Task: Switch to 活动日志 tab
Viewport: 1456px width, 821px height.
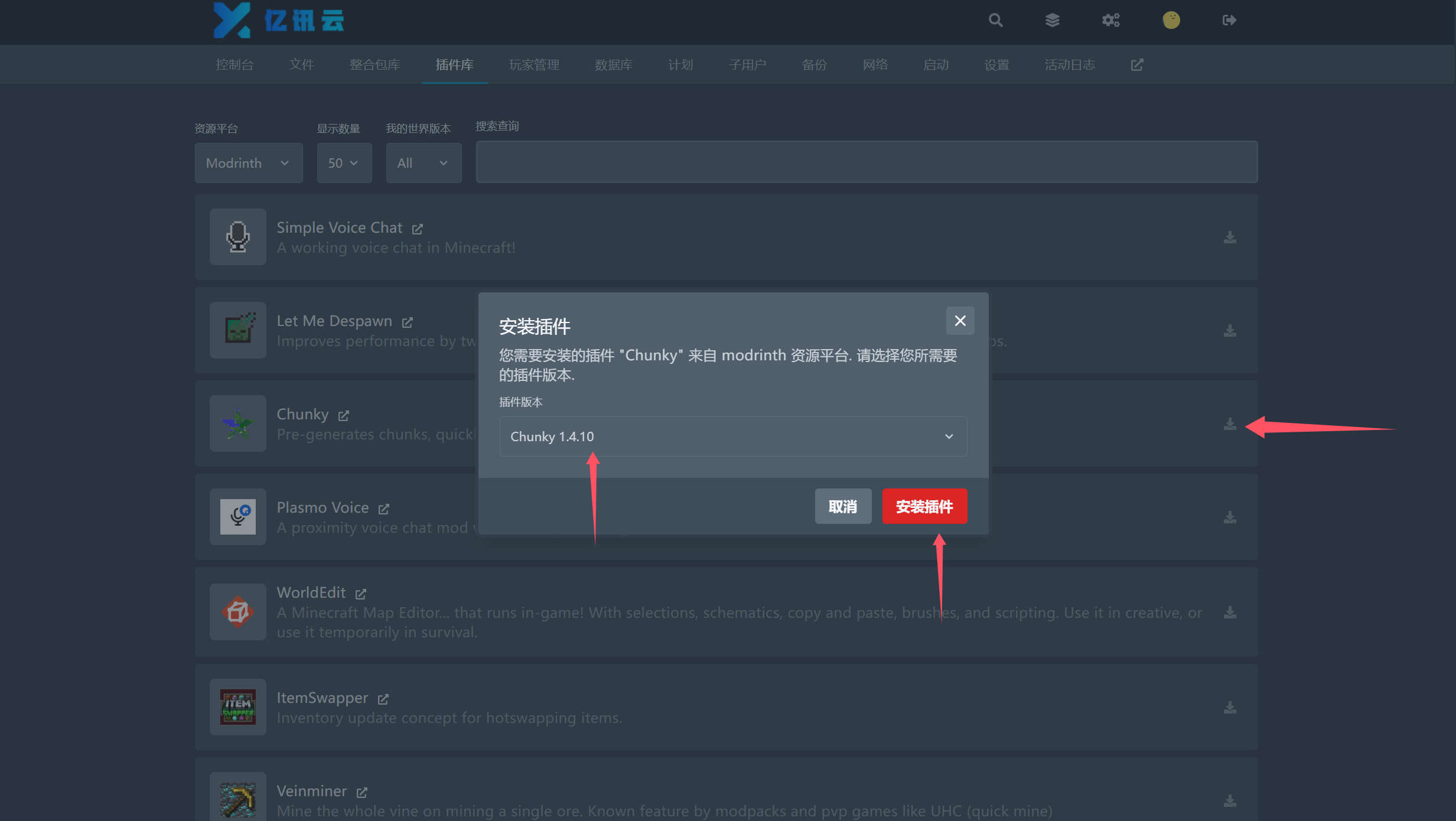Action: click(1070, 65)
